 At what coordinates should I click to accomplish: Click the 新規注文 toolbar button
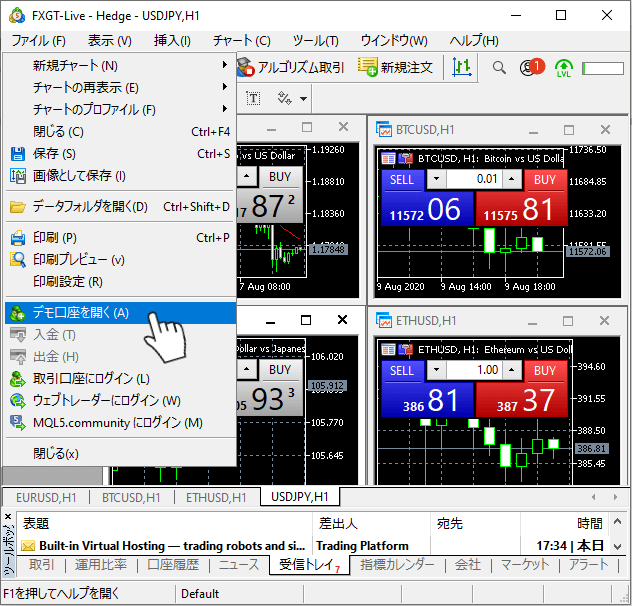click(x=395, y=67)
